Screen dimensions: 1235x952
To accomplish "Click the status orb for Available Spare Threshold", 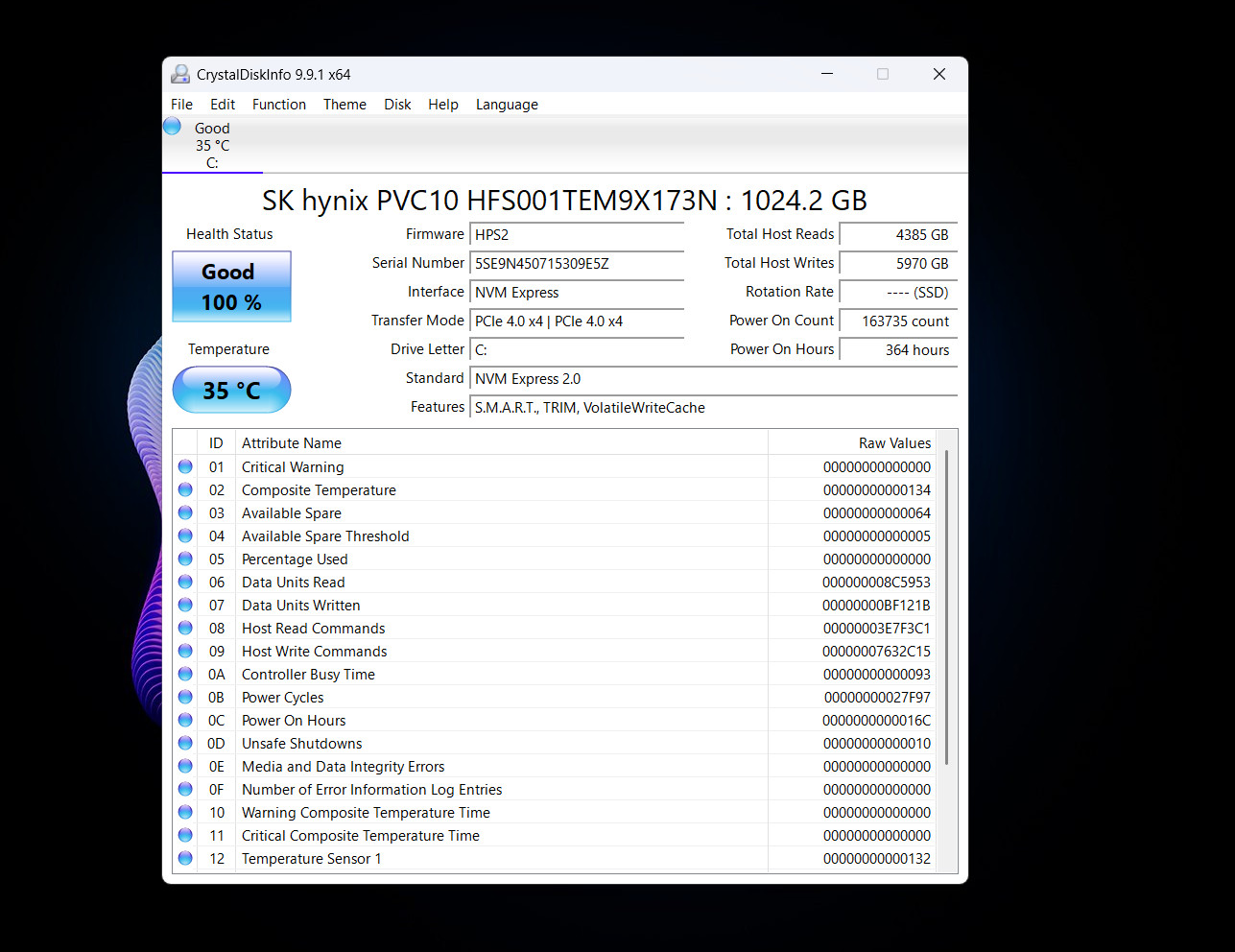I will point(185,535).
